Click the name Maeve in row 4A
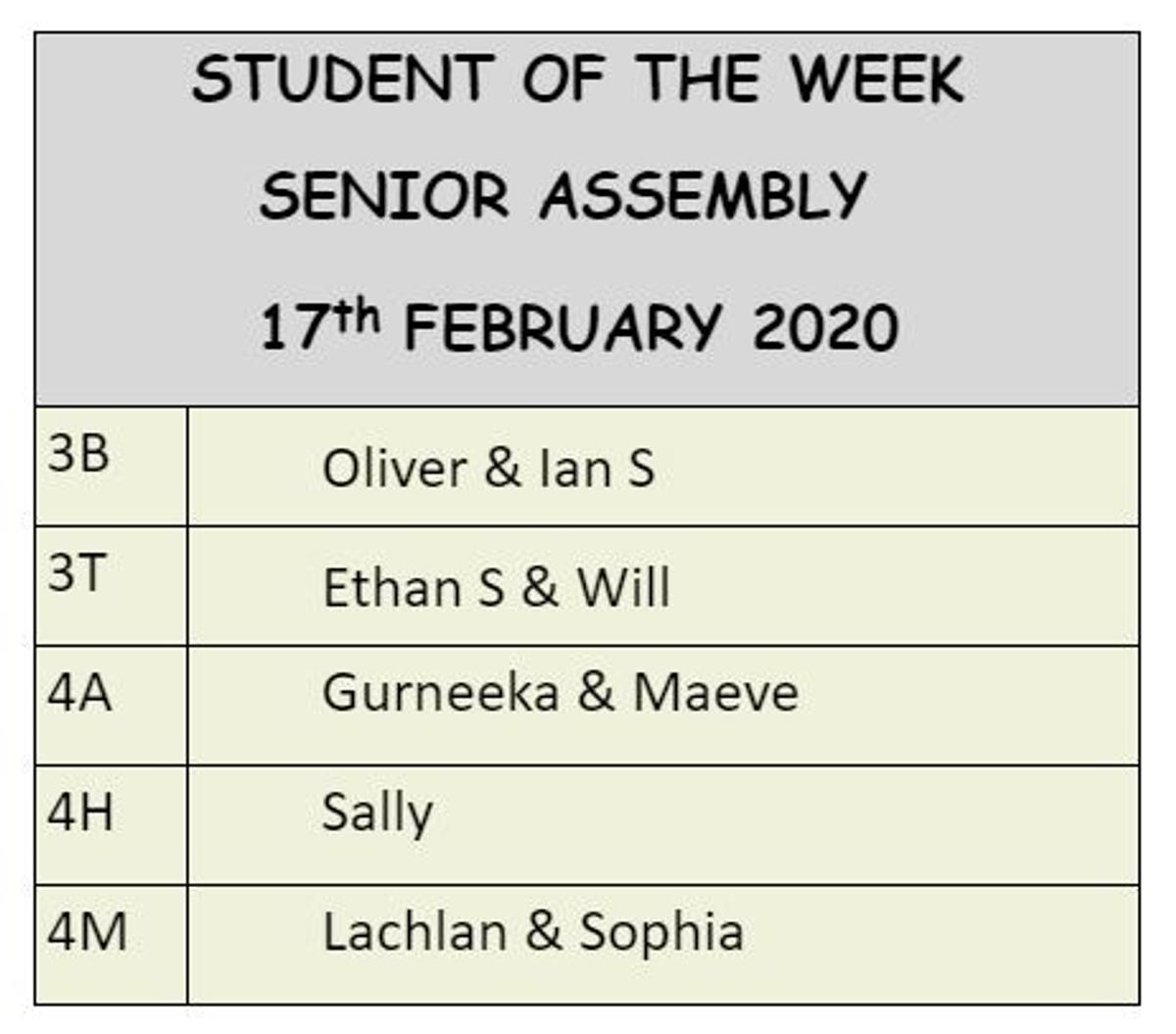Viewport: 1176px width, 1034px height. [716, 693]
